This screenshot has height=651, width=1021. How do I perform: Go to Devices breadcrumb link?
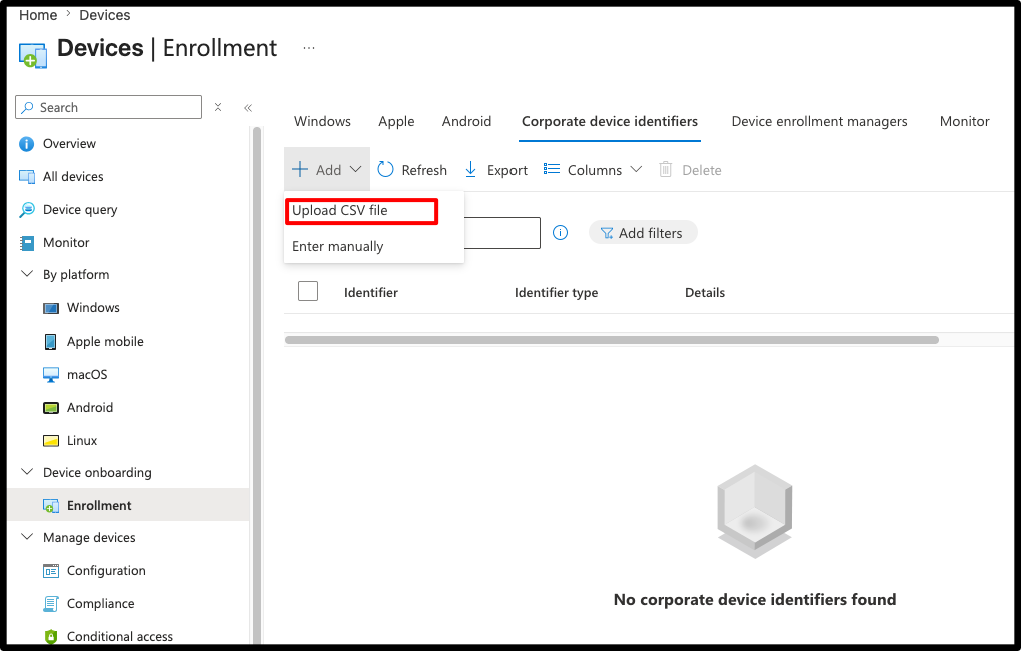point(104,15)
